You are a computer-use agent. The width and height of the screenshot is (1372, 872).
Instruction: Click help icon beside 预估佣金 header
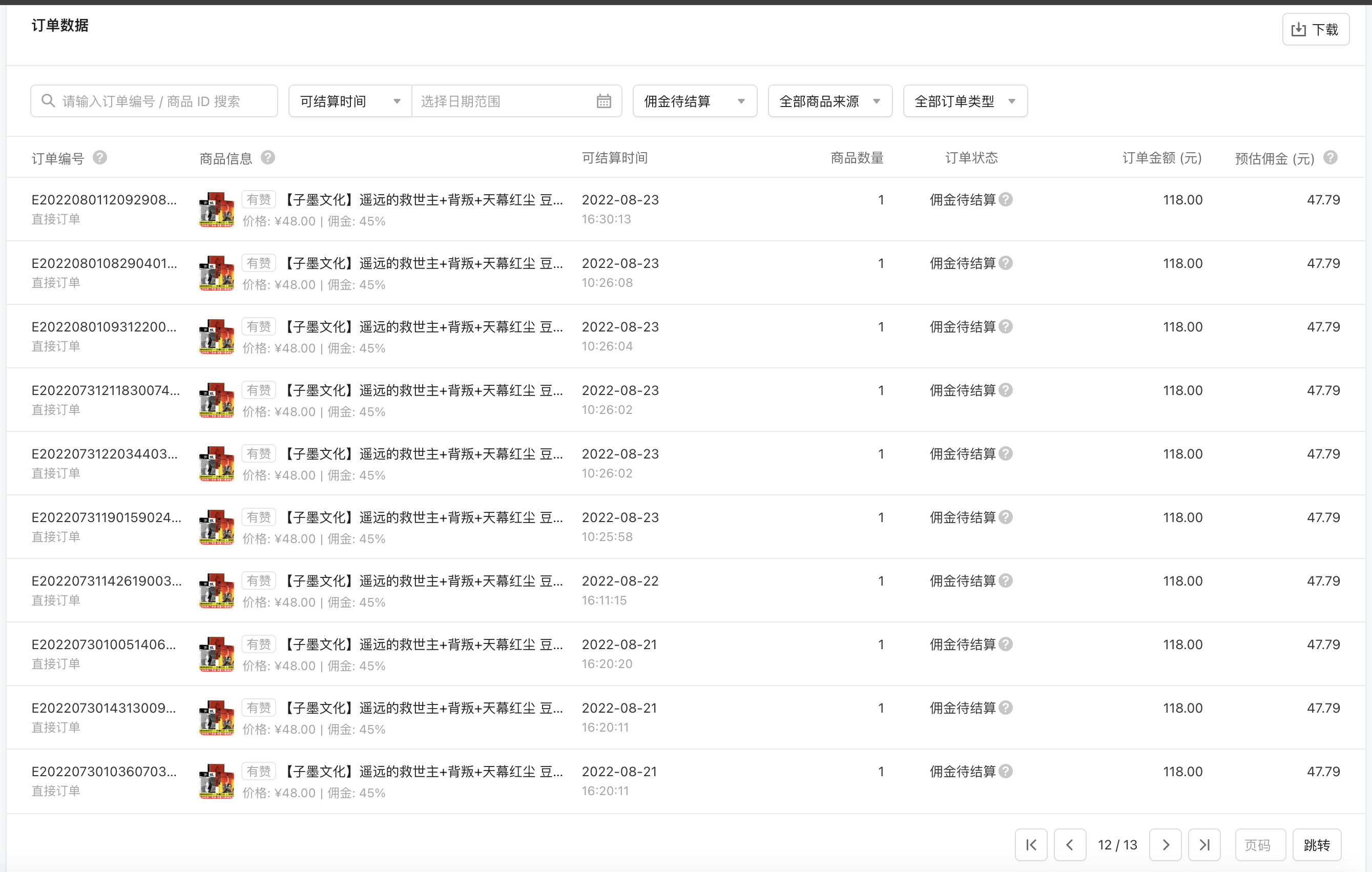pyautogui.click(x=1331, y=158)
